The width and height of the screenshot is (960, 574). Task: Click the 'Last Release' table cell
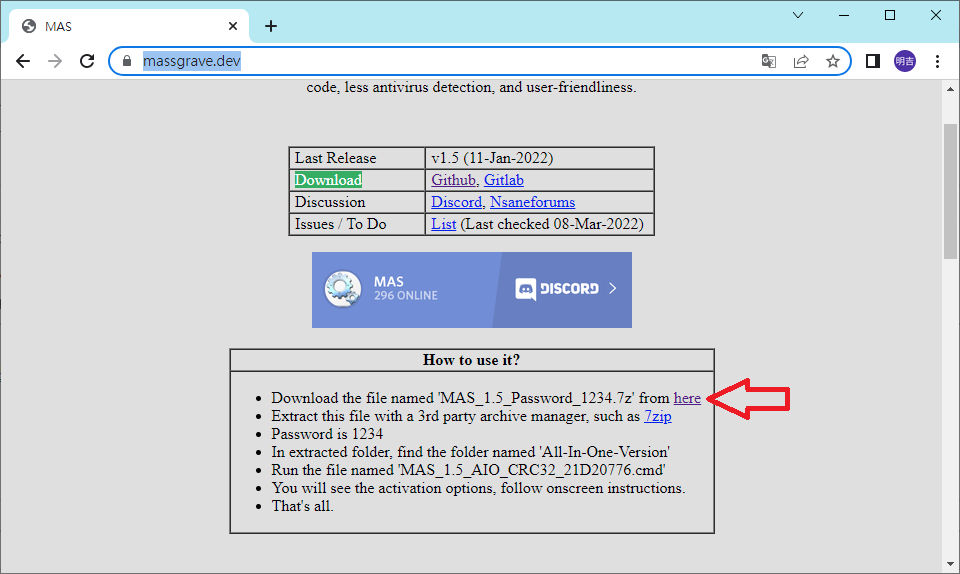(357, 158)
